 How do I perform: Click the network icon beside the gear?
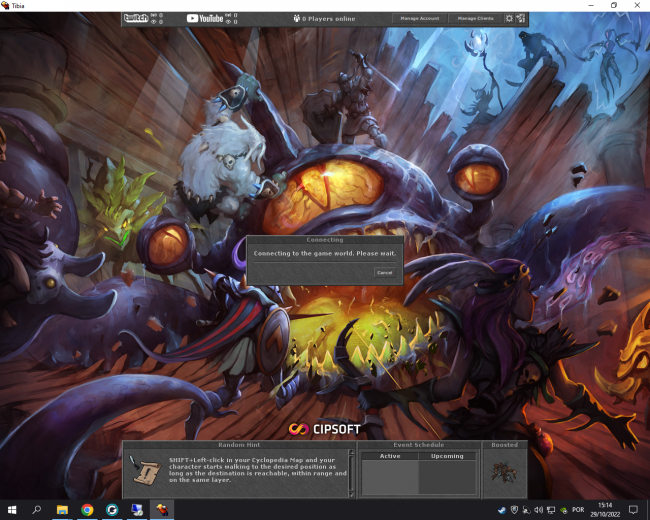[521, 18]
